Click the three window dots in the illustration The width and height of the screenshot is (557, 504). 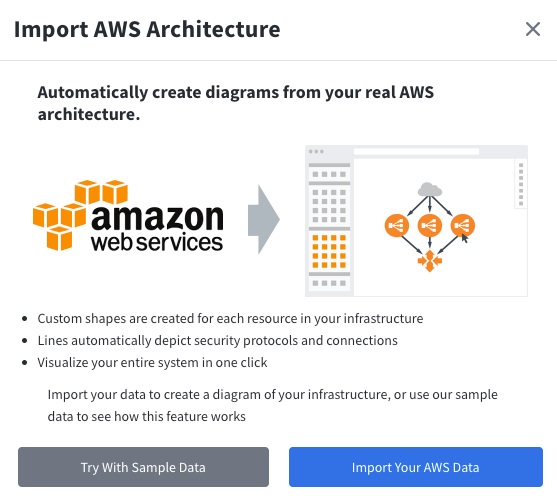pyautogui.click(x=316, y=152)
